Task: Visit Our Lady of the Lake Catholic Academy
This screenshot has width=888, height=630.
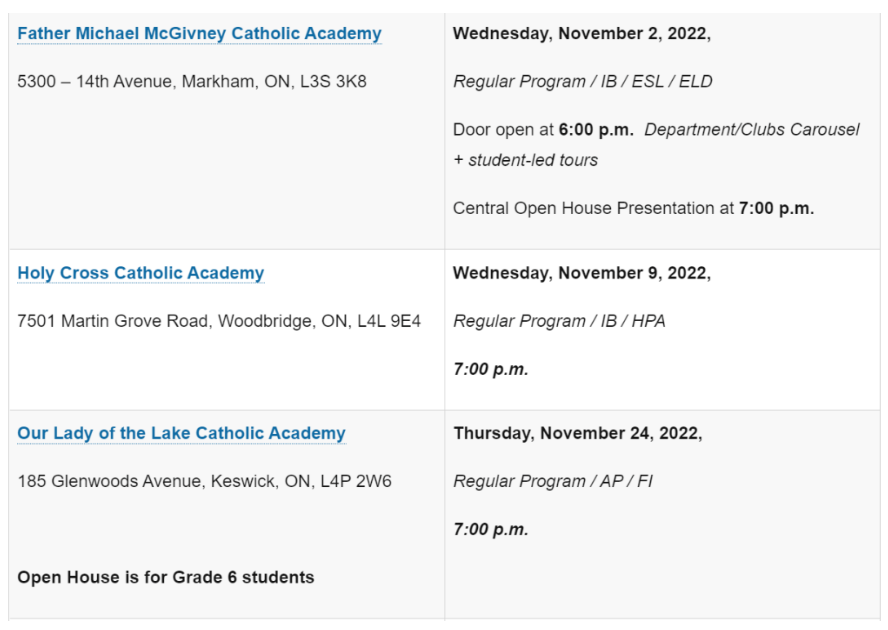Action: [181, 433]
